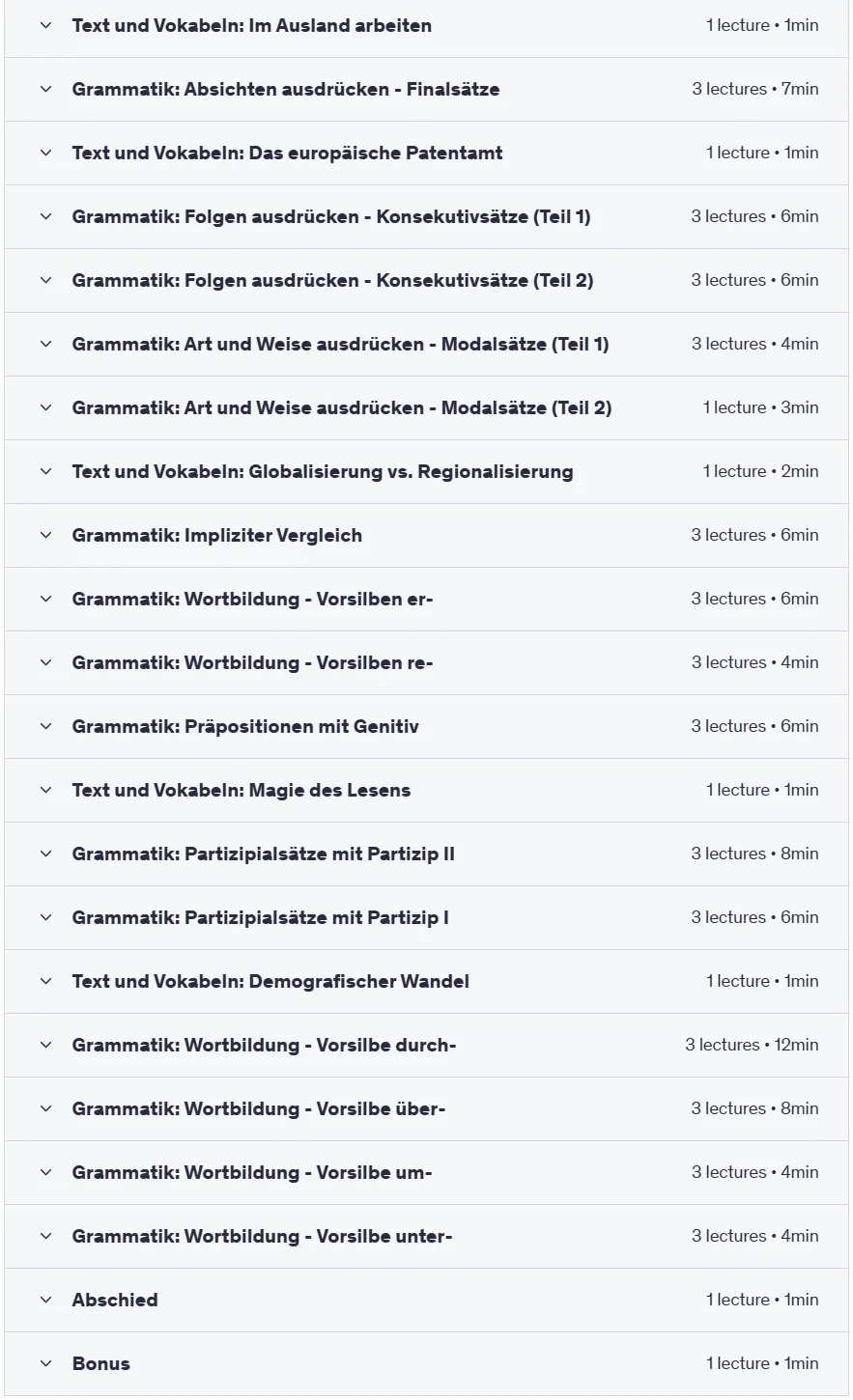Expand Partizipialsätze mit Partizip I chevron
Screen dimensions: 853x1400
tap(45, 918)
